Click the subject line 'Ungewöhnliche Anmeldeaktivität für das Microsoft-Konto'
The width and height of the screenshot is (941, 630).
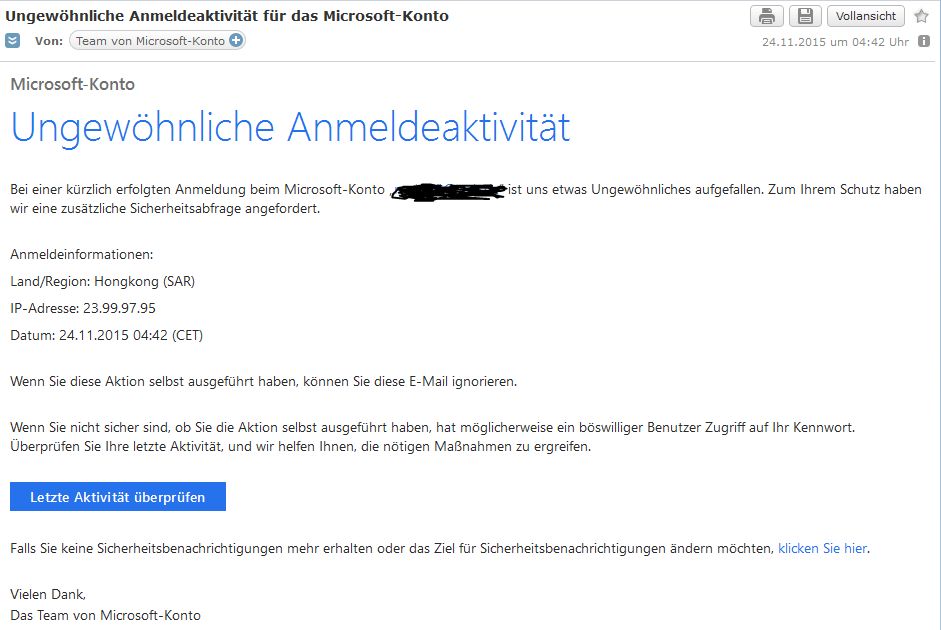click(x=227, y=16)
